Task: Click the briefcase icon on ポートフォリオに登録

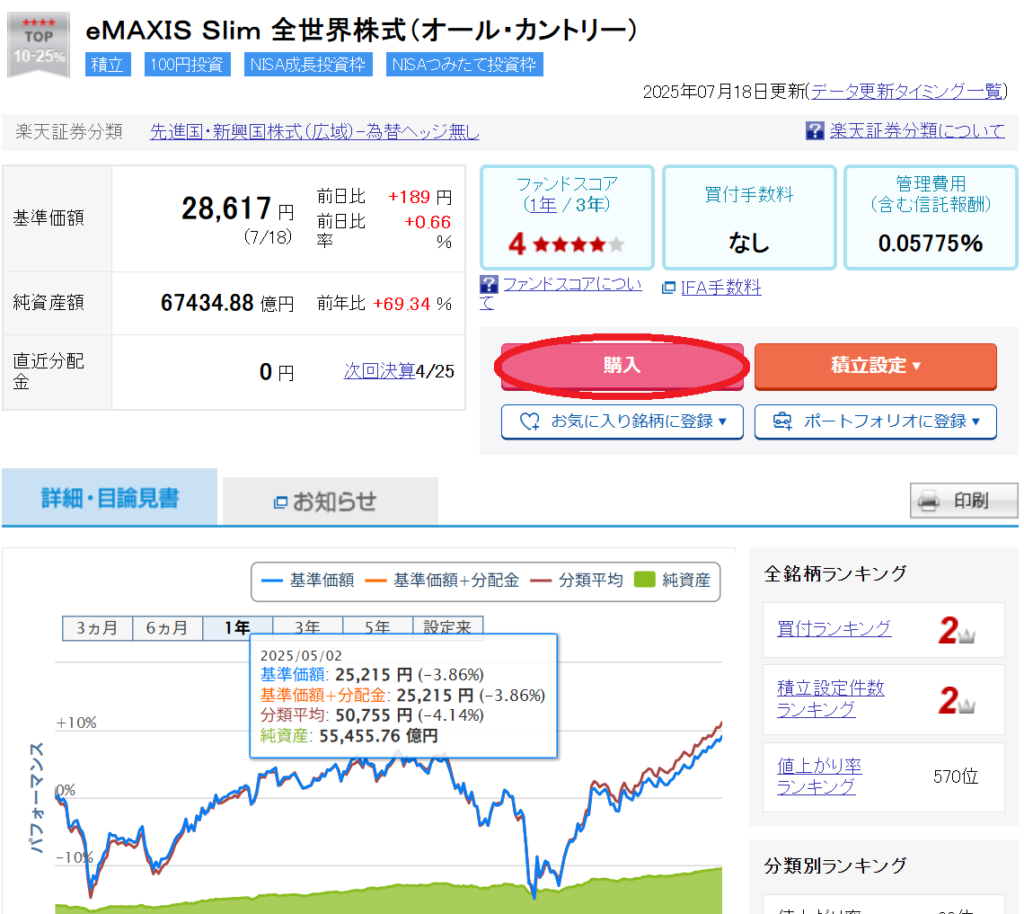Action: tap(782, 421)
